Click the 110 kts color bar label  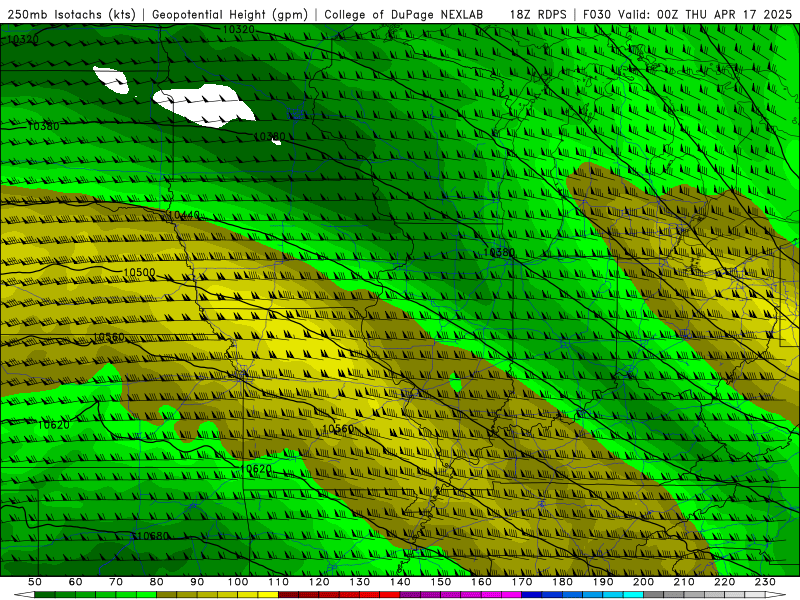point(279,582)
